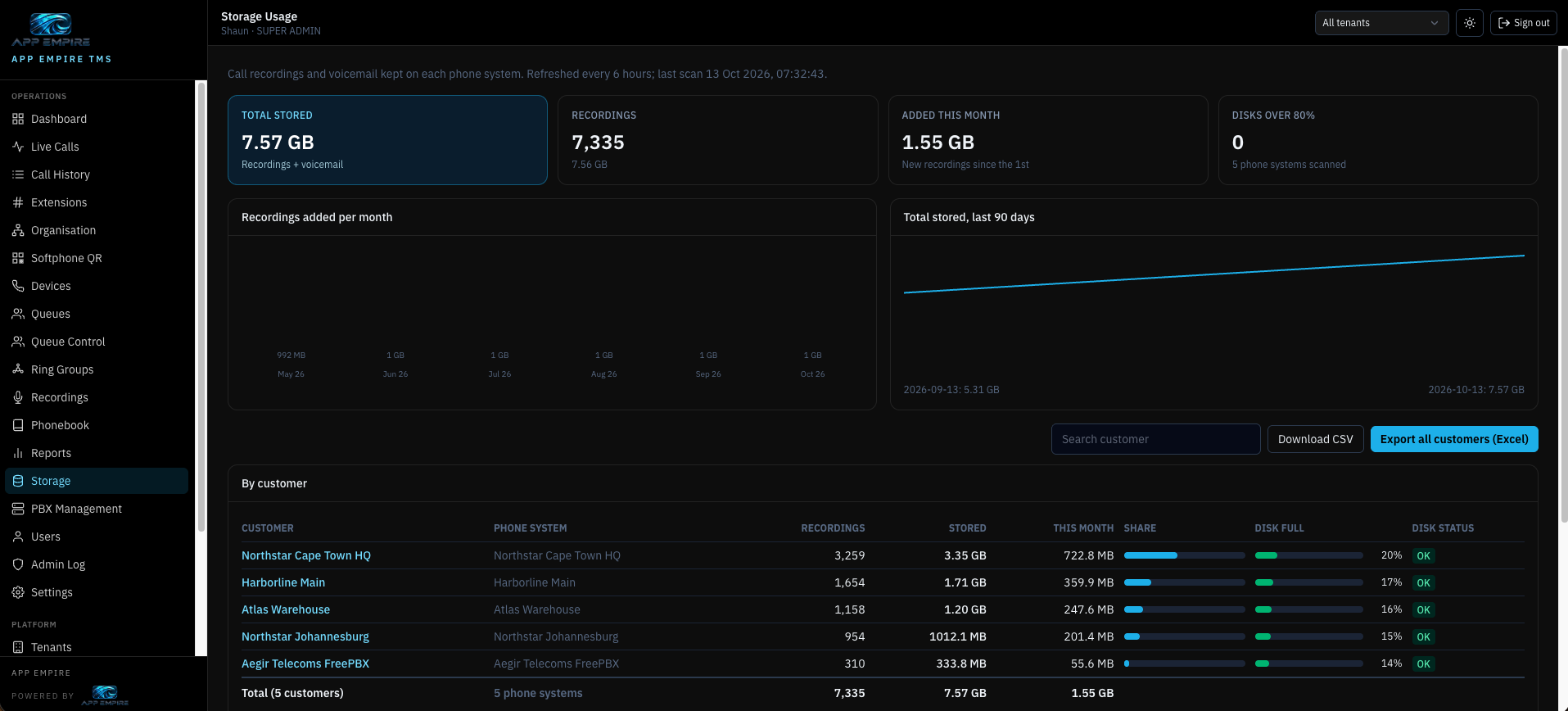Click the Live Calls activity icon
Viewport: 1568px width, 711px height.
click(18, 147)
